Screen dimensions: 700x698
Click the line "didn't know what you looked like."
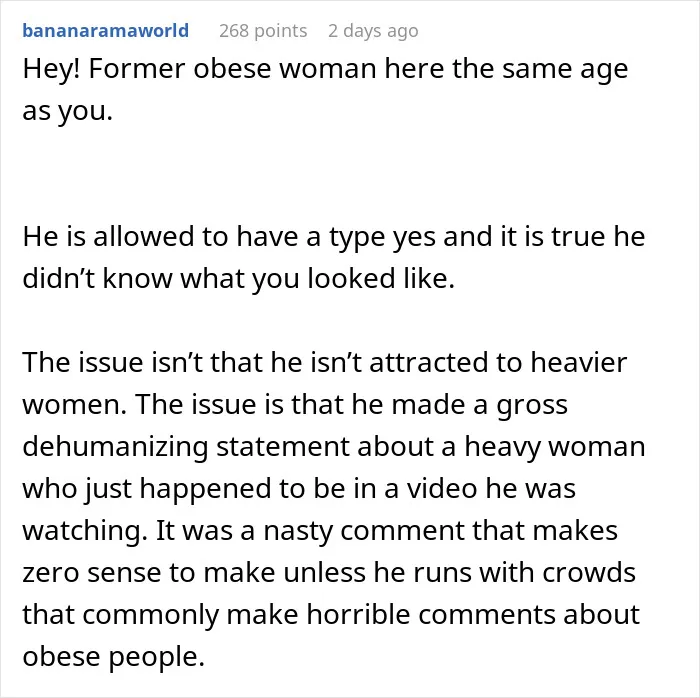238,278
